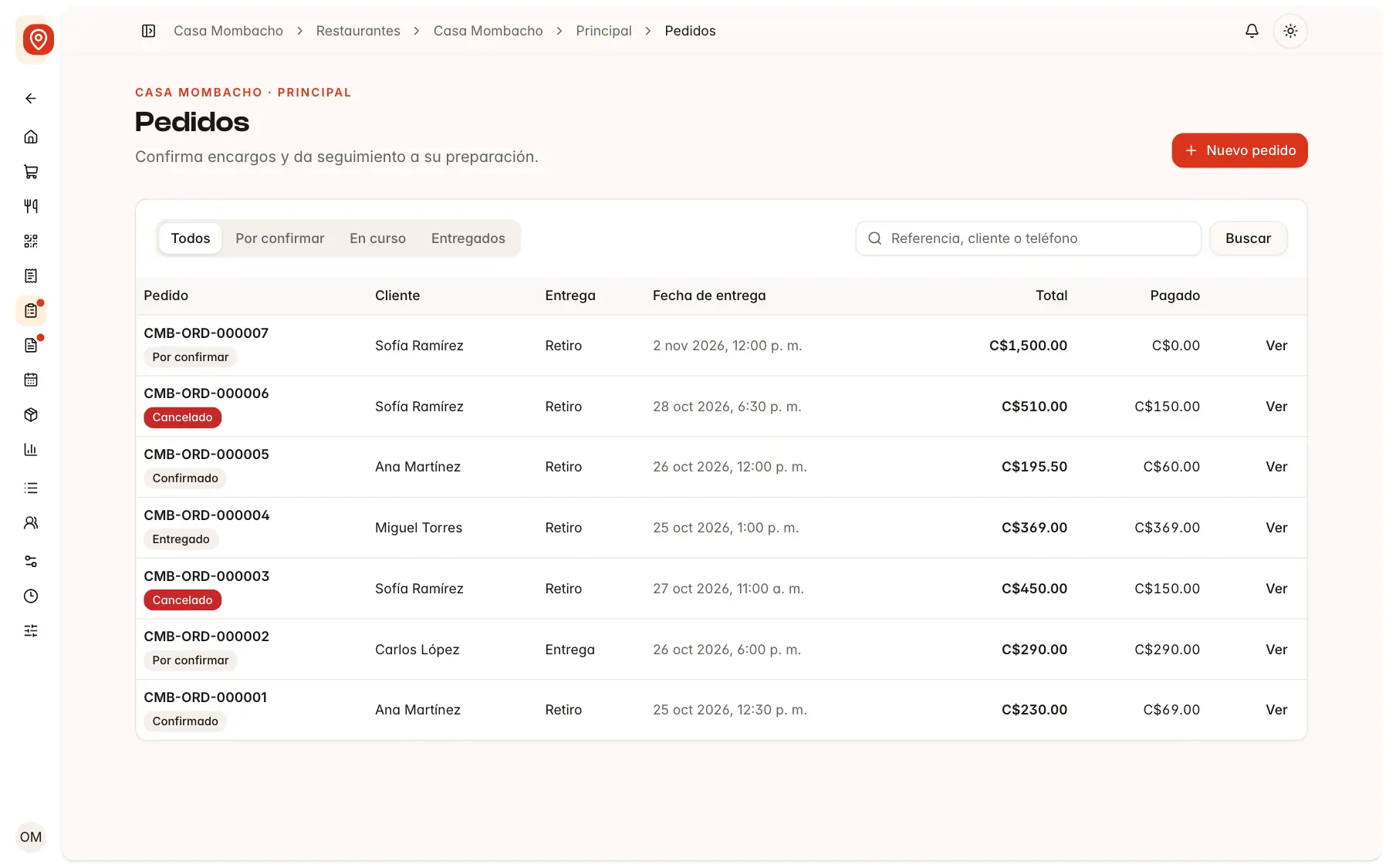Open the calendar sidebar icon
The width and height of the screenshot is (1389, 868).
31,380
